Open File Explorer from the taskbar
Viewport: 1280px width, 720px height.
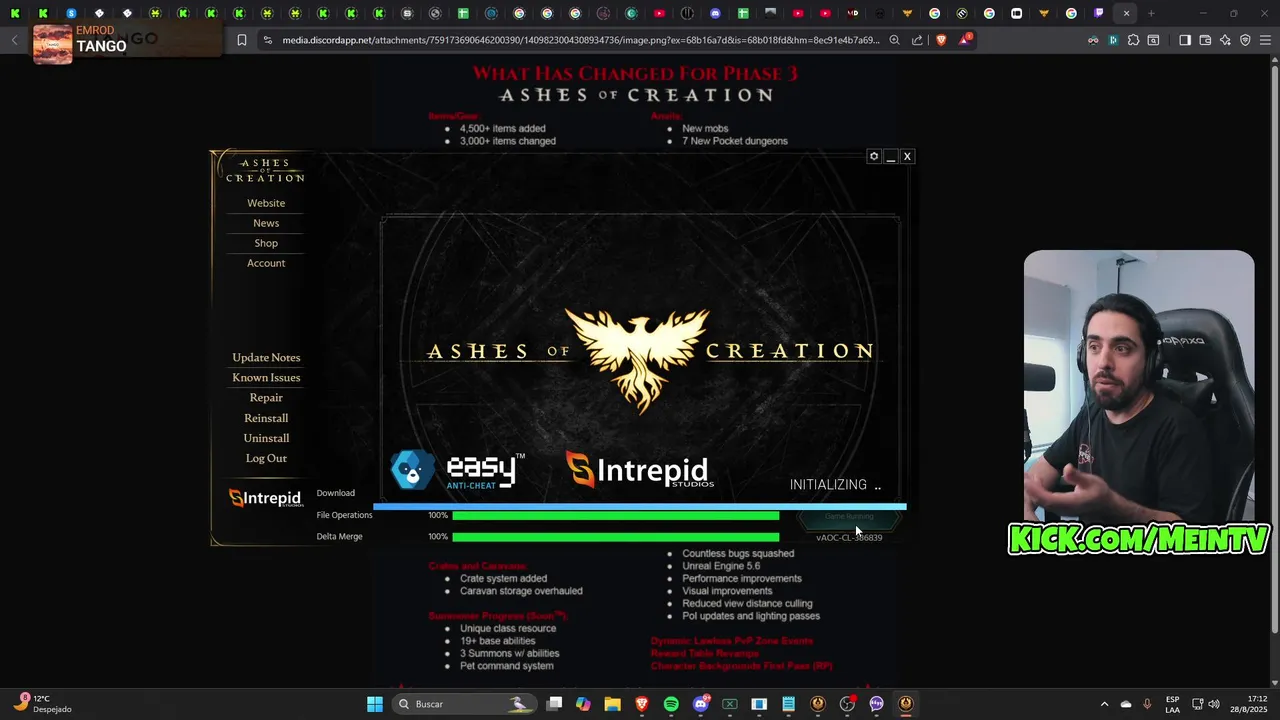[613, 704]
